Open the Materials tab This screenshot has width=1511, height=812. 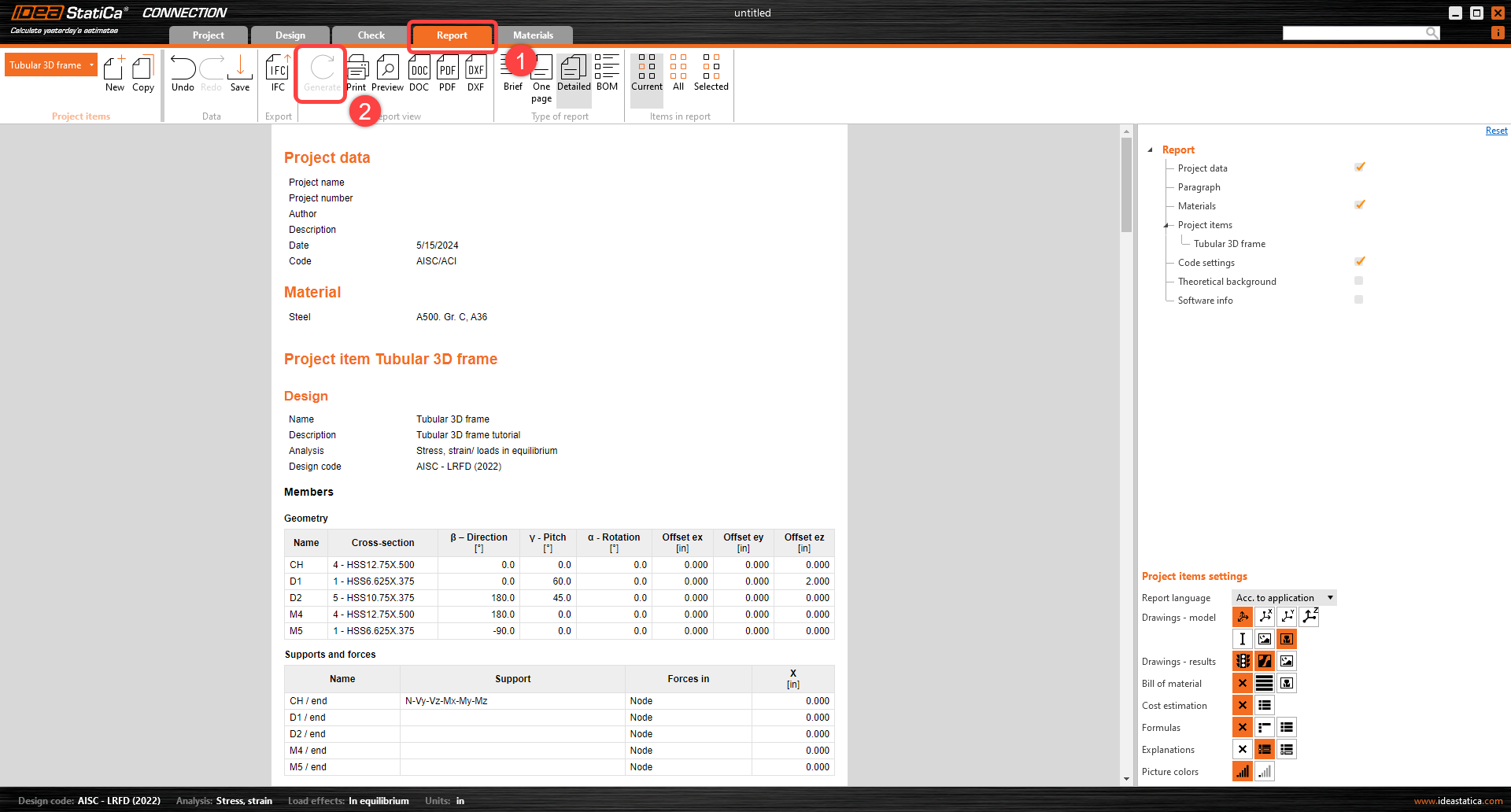[x=533, y=35]
